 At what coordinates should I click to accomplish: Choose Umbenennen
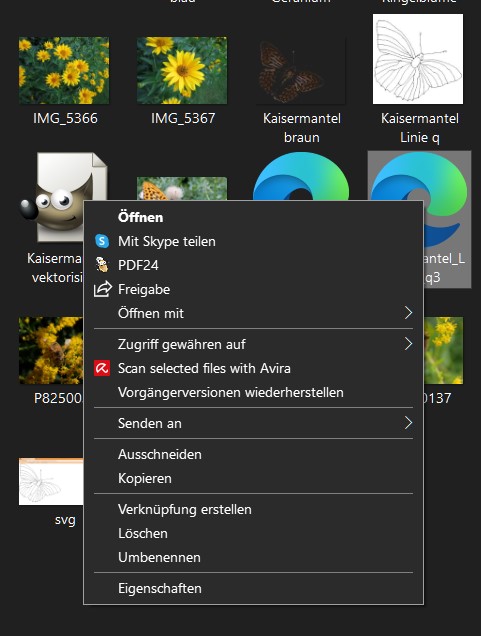pyautogui.click(x=253, y=557)
